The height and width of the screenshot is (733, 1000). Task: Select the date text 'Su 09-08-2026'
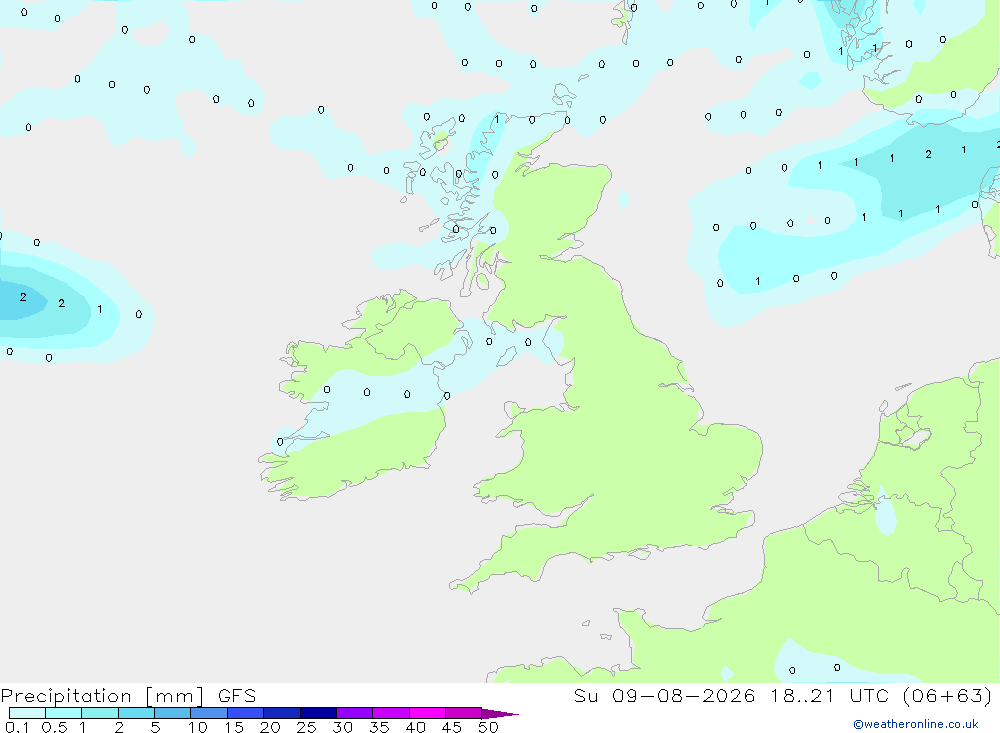click(x=664, y=695)
